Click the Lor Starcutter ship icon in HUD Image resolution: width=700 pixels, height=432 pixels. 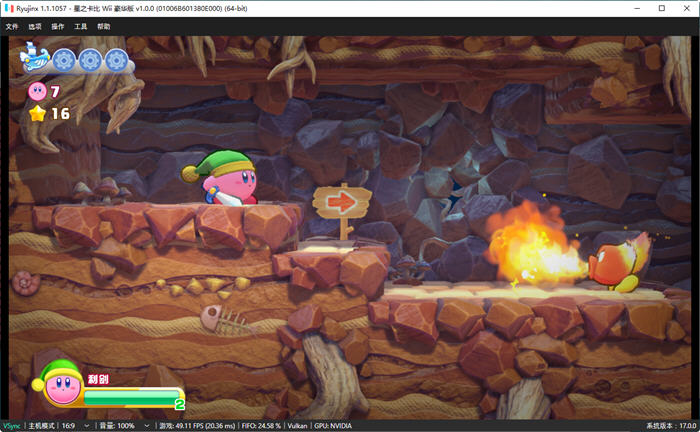[34, 57]
